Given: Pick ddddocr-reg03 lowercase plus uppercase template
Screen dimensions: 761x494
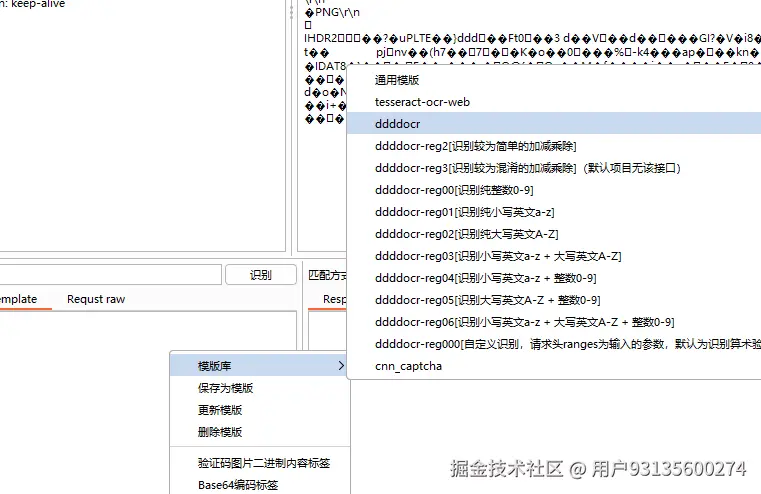Looking at the screenshot, I should (x=554, y=256).
